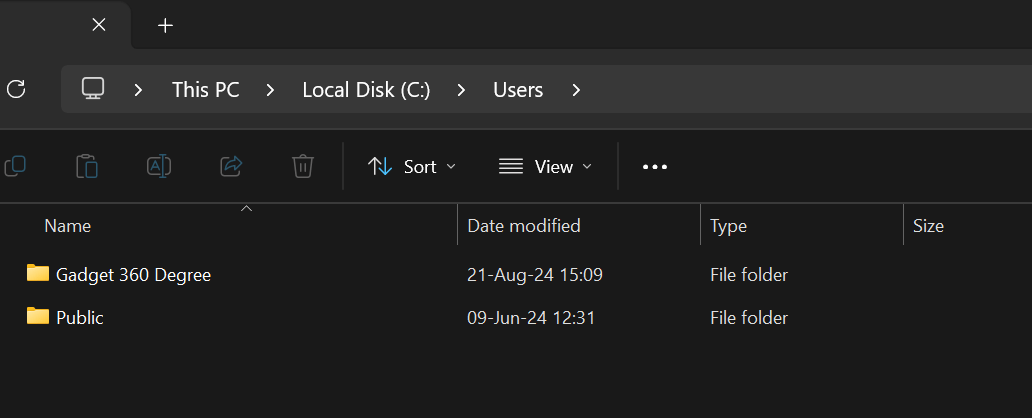Click the Delete trash icon
Image resolution: width=1032 pixels, height=418 pixels.
303,166
